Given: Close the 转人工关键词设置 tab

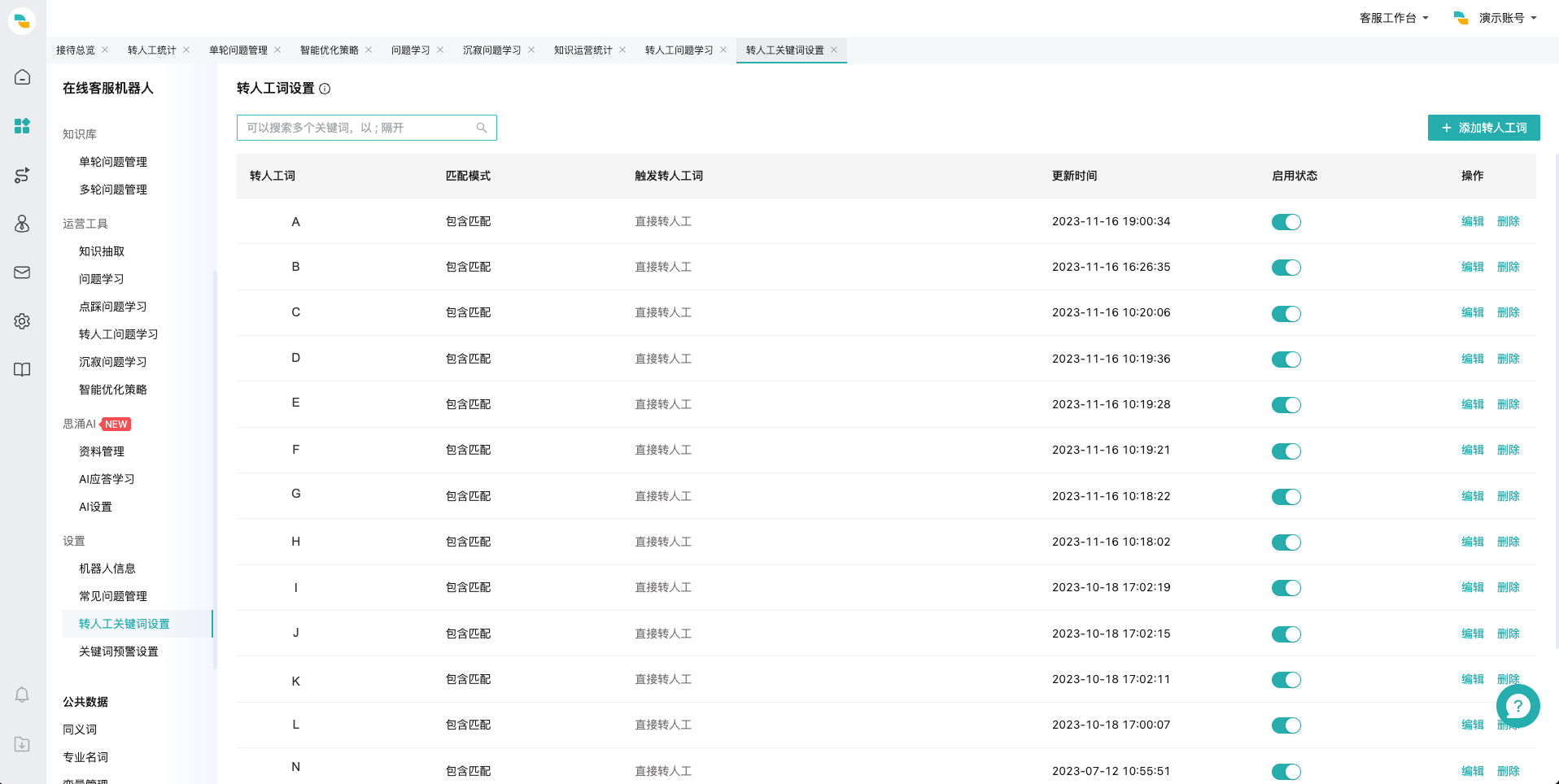Looking at the screenshot, I should [834, 50].
